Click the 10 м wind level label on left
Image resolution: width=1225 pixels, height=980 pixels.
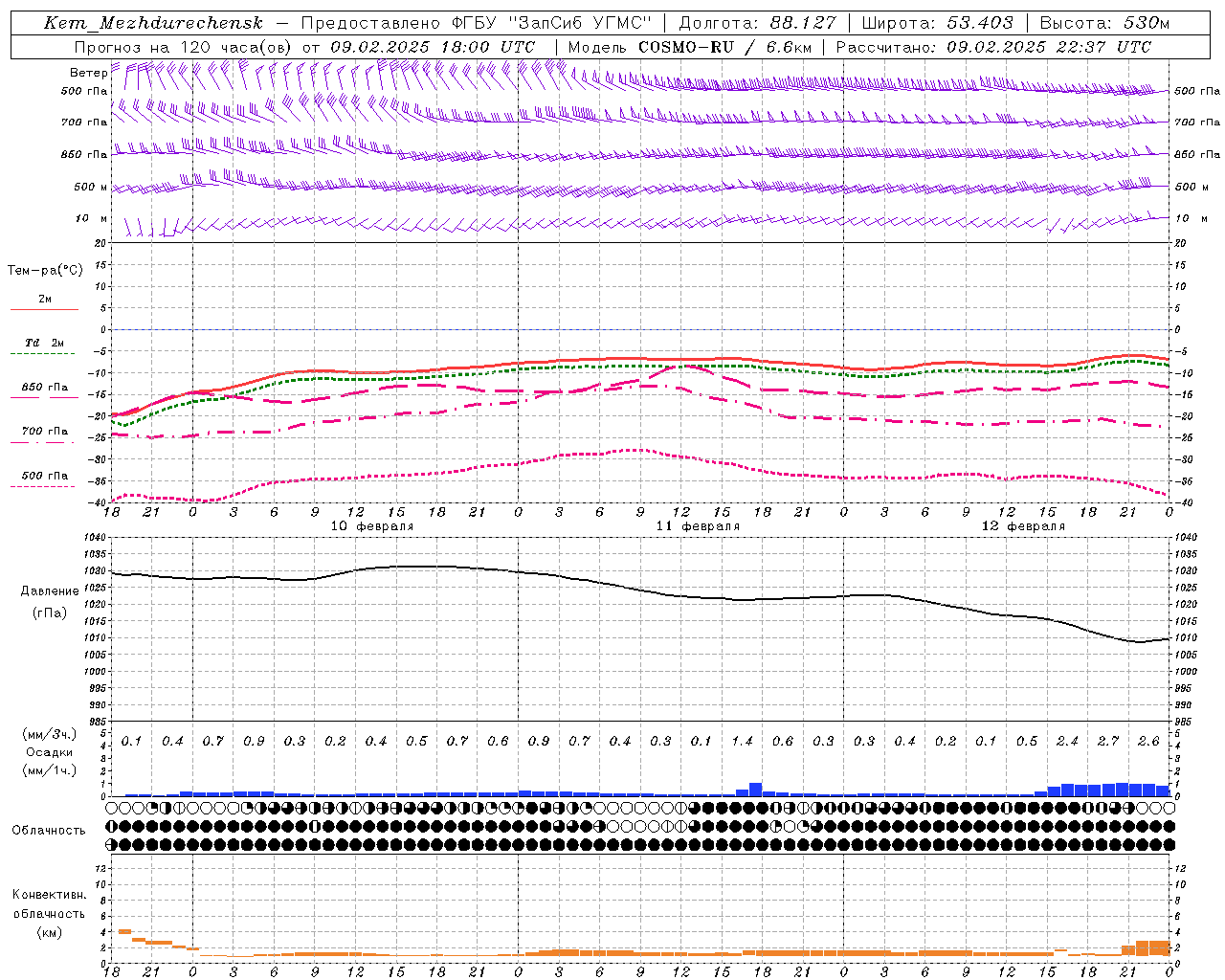92,219
